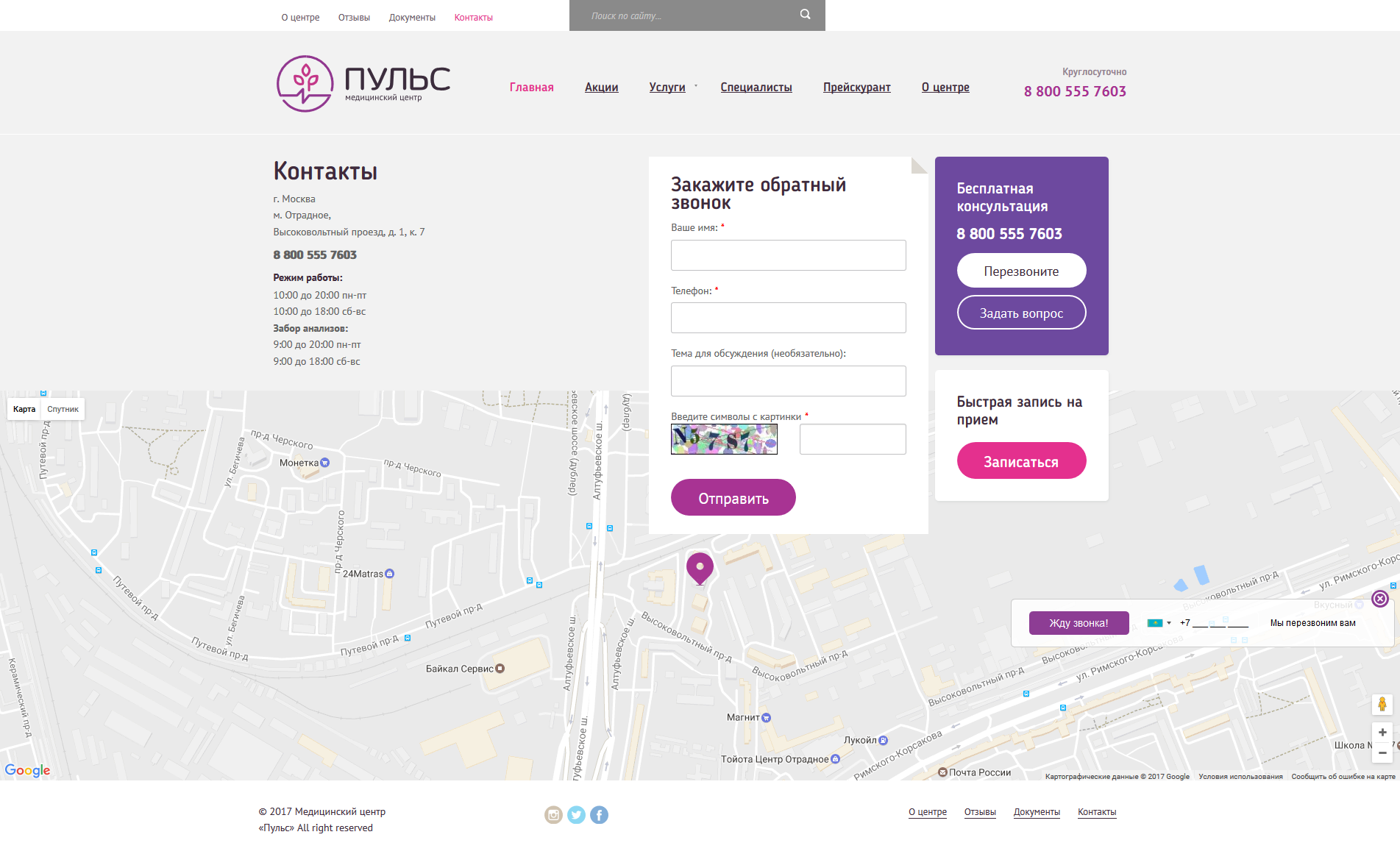Viewport: 1400px width, 854px height.
Task: Click the search magnifier icon
Action: click(x=805, y=14)
